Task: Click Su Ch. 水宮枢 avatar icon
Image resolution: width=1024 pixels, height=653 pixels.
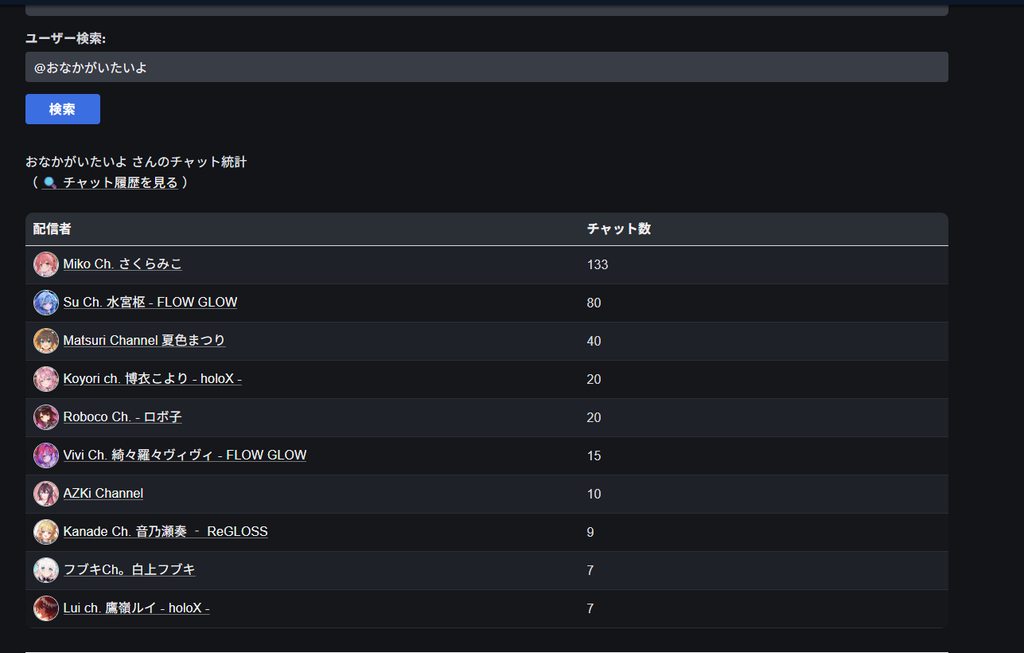Action: 46,302
